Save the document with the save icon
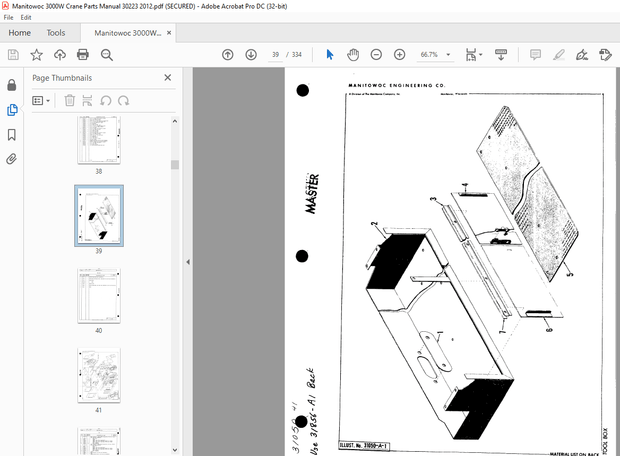Image resolution: width=620 pixels, height=456 pixels. click(13, 55)
